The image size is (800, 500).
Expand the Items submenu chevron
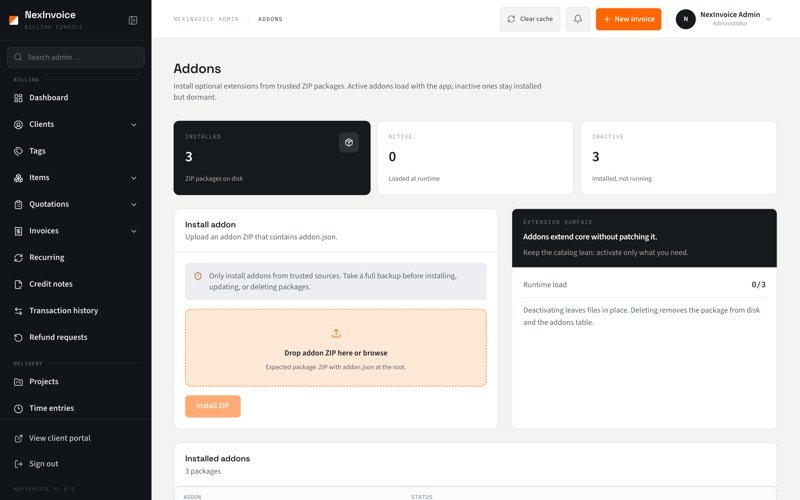point(134,178)
